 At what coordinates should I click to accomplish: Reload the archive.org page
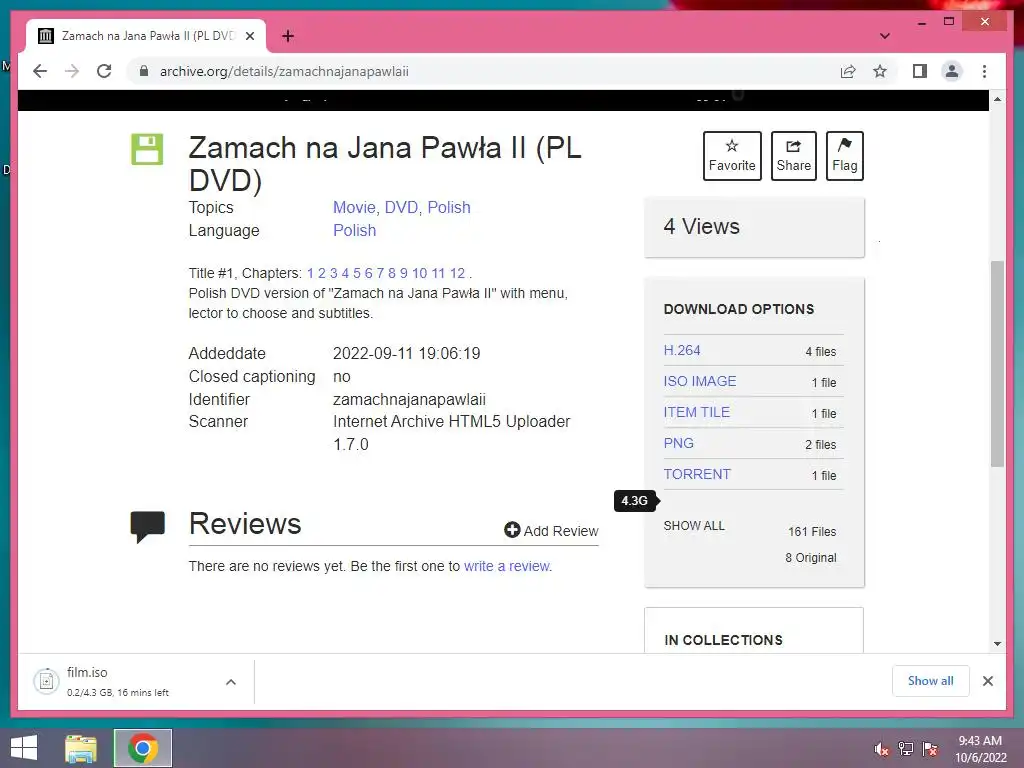pyautogui.click(x=104, y=71)
